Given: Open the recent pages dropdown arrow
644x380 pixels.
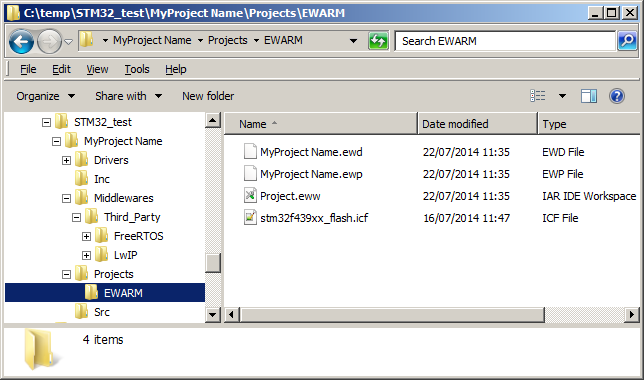Looking at the screenshot, I should click(69, 41).
